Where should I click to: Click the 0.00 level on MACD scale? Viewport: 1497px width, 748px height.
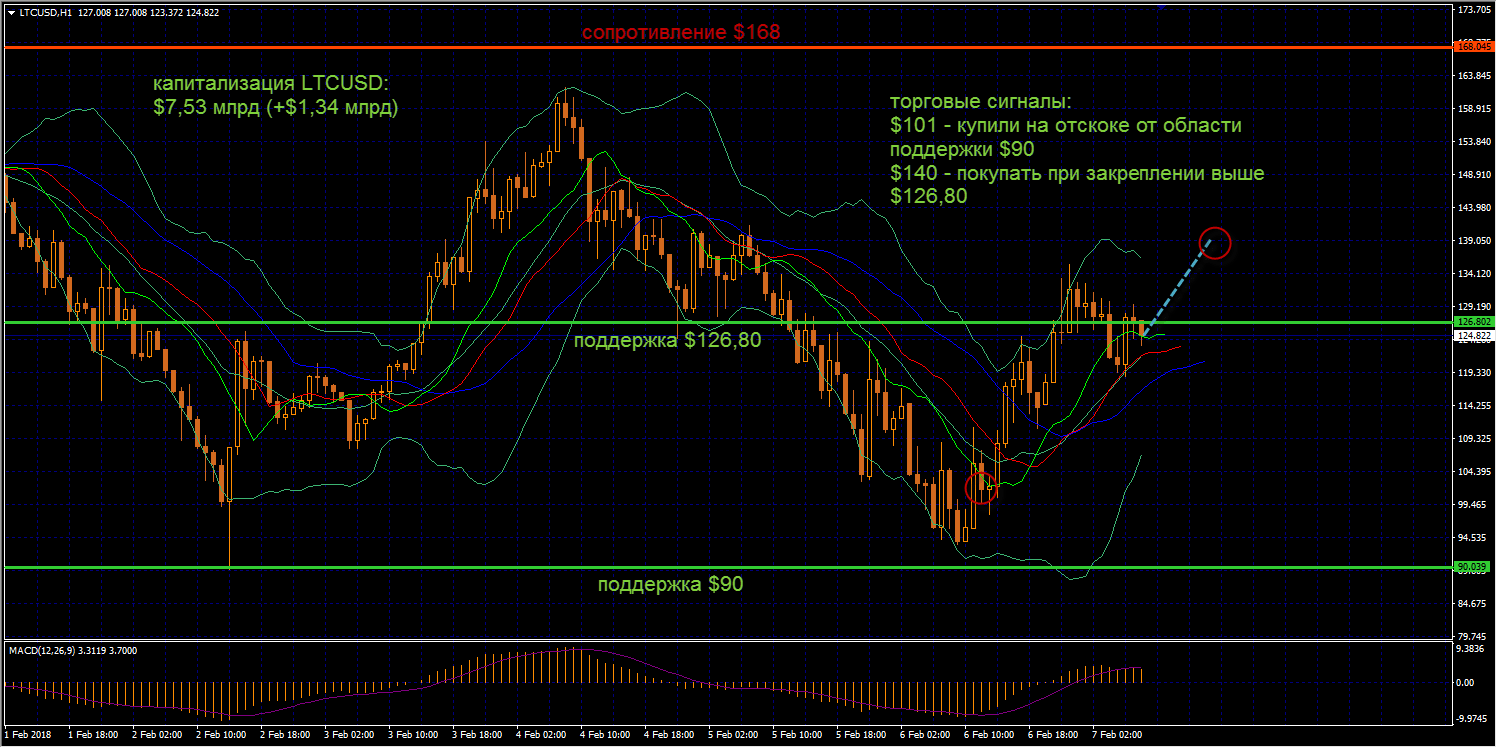click(1467, 683)
